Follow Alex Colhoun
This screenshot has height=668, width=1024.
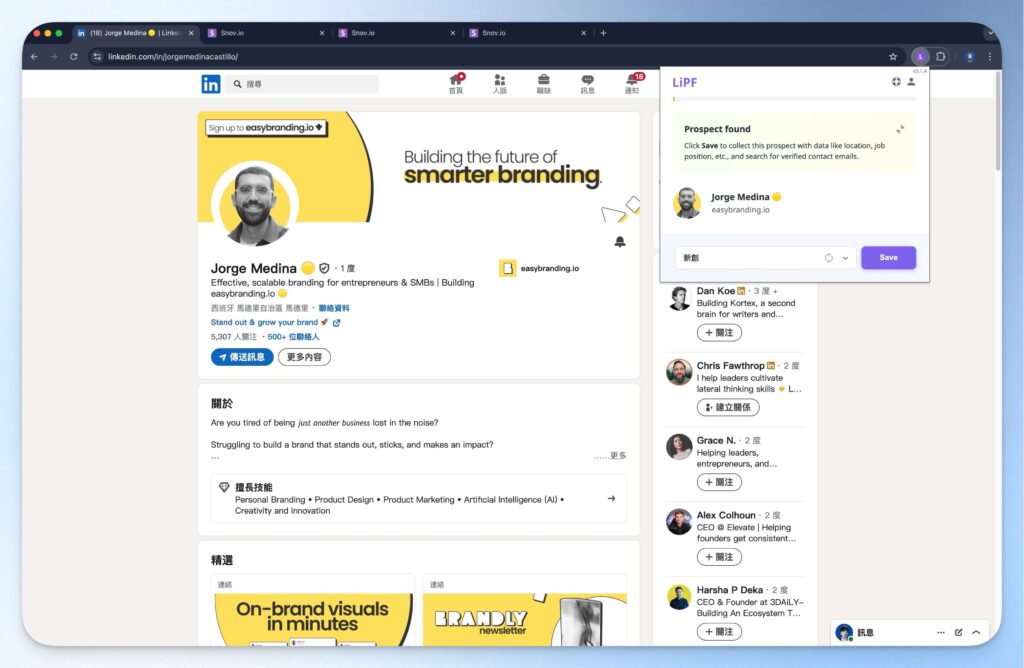point(719,557)
